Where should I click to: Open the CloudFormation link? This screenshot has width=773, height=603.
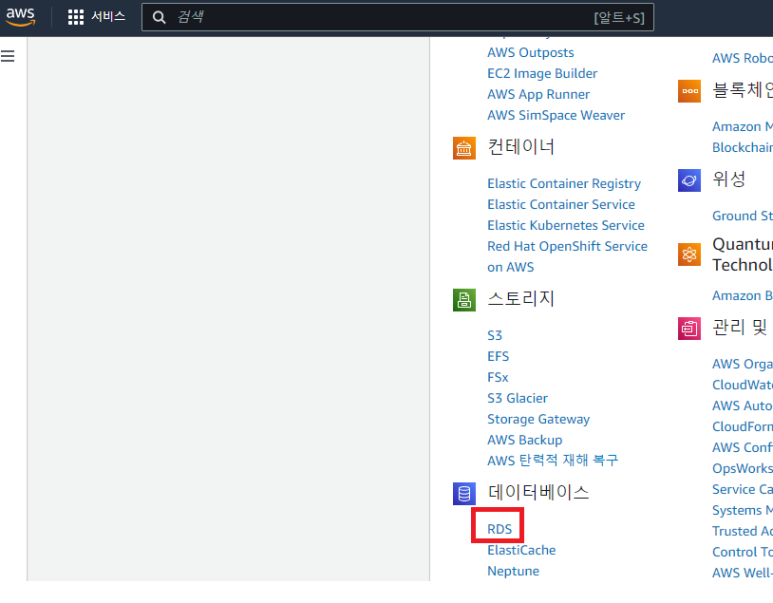tap(742, 426)
